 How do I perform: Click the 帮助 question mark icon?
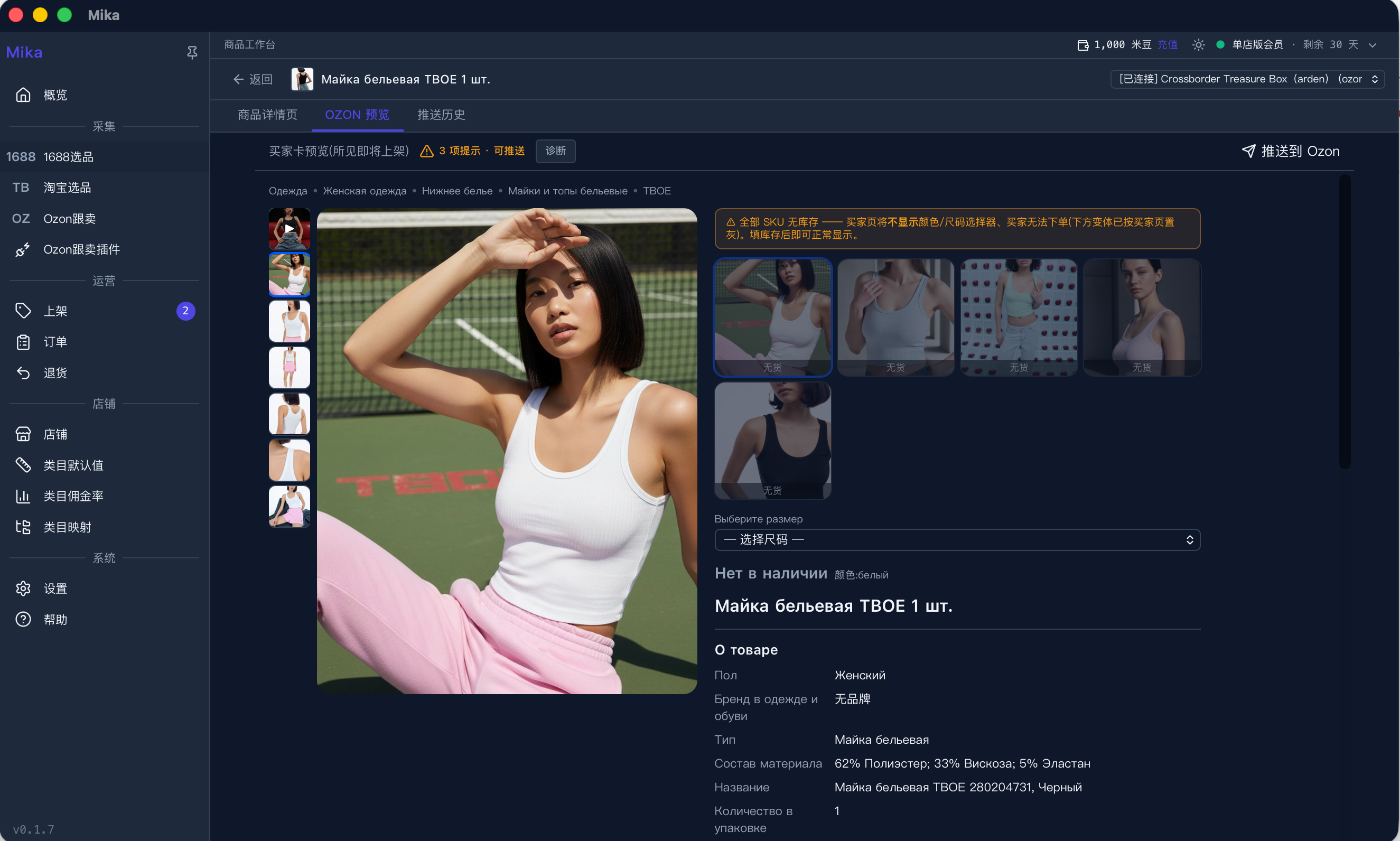point(23,620)
